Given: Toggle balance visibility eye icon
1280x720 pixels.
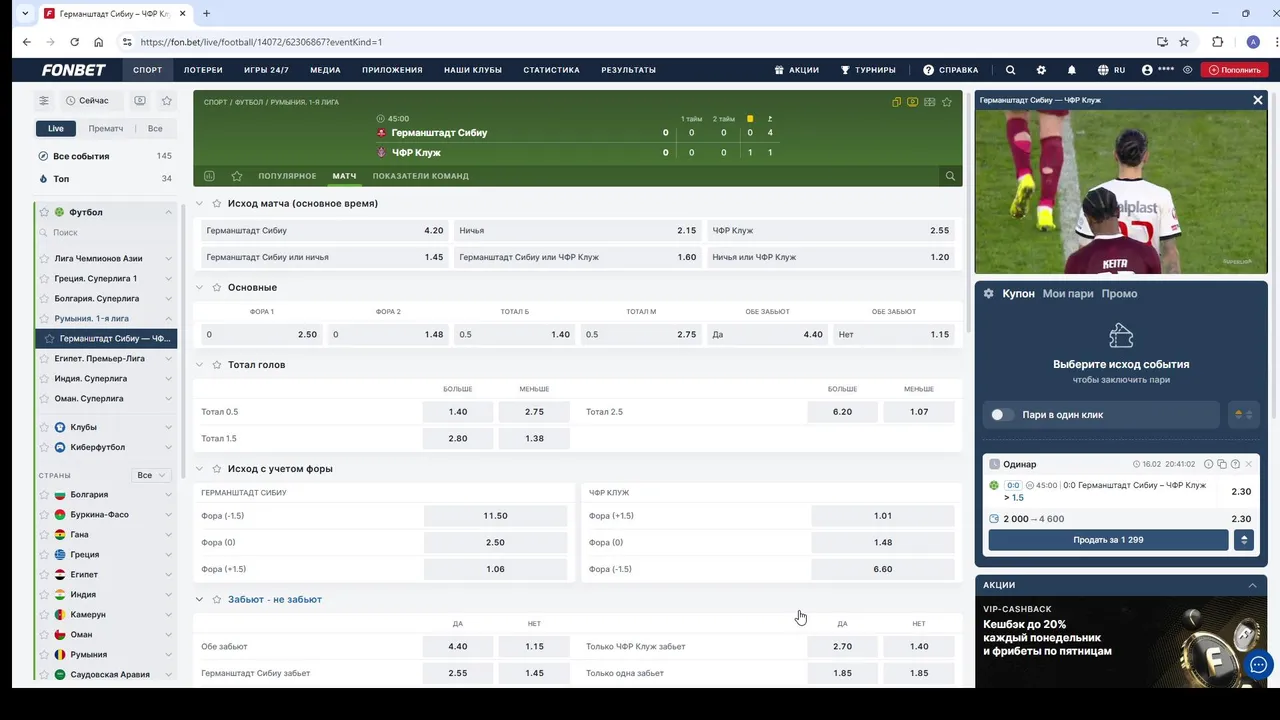Looking at the screenshot, I should pyautogui.click(x=1187, y=70).
